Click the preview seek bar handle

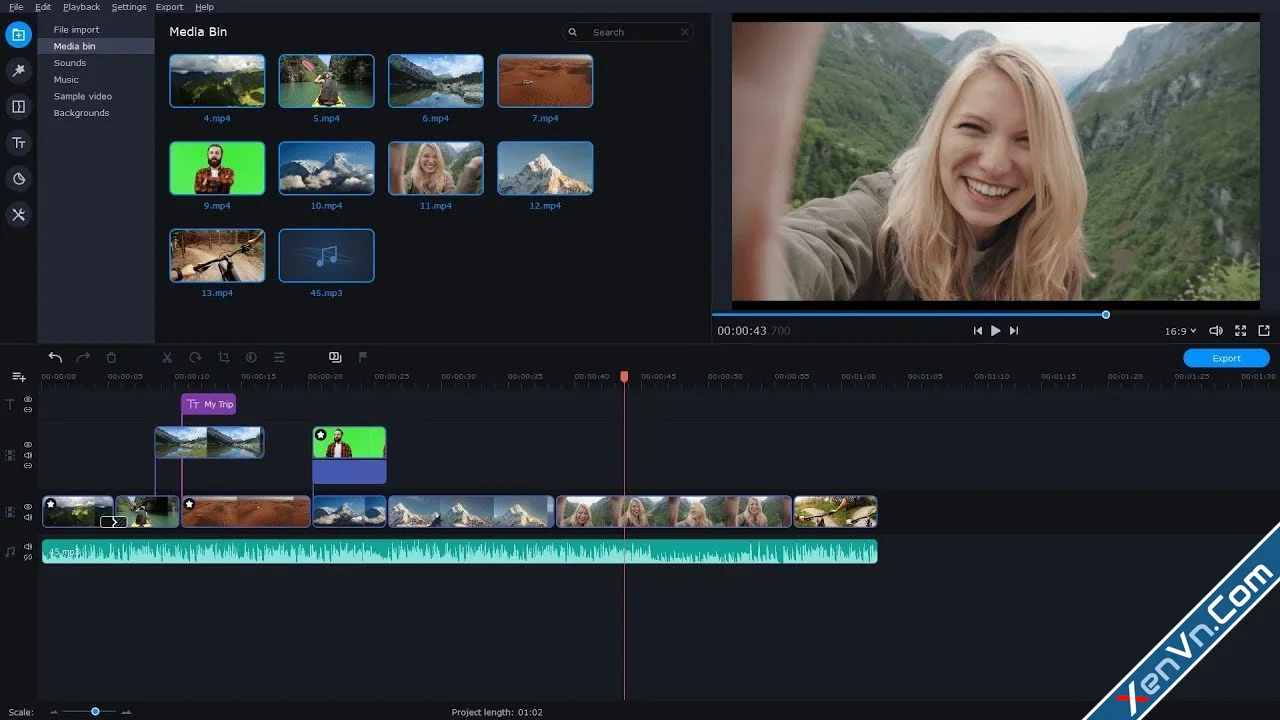[x=1105, y=315]
